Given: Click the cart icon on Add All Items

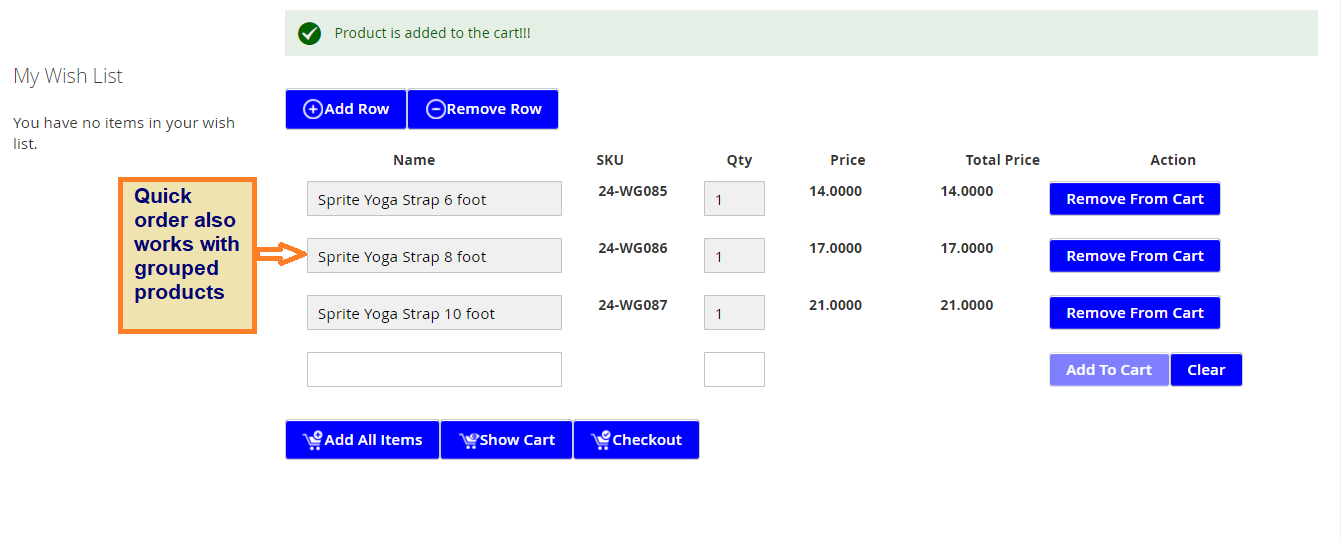Looking at the screenshot, I should pos(313,440).
